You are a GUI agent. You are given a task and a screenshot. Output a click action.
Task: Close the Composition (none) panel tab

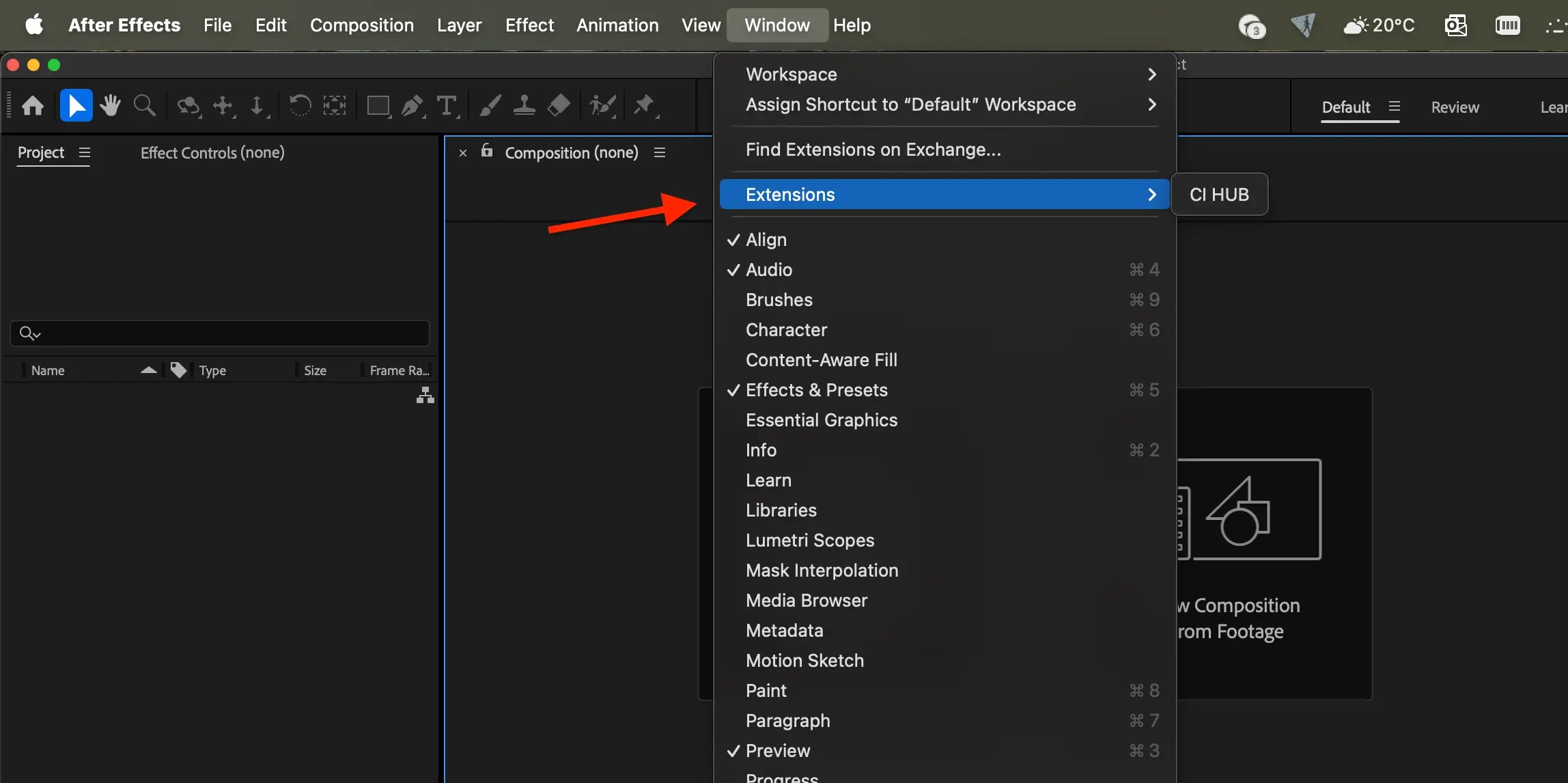[463, 153]
